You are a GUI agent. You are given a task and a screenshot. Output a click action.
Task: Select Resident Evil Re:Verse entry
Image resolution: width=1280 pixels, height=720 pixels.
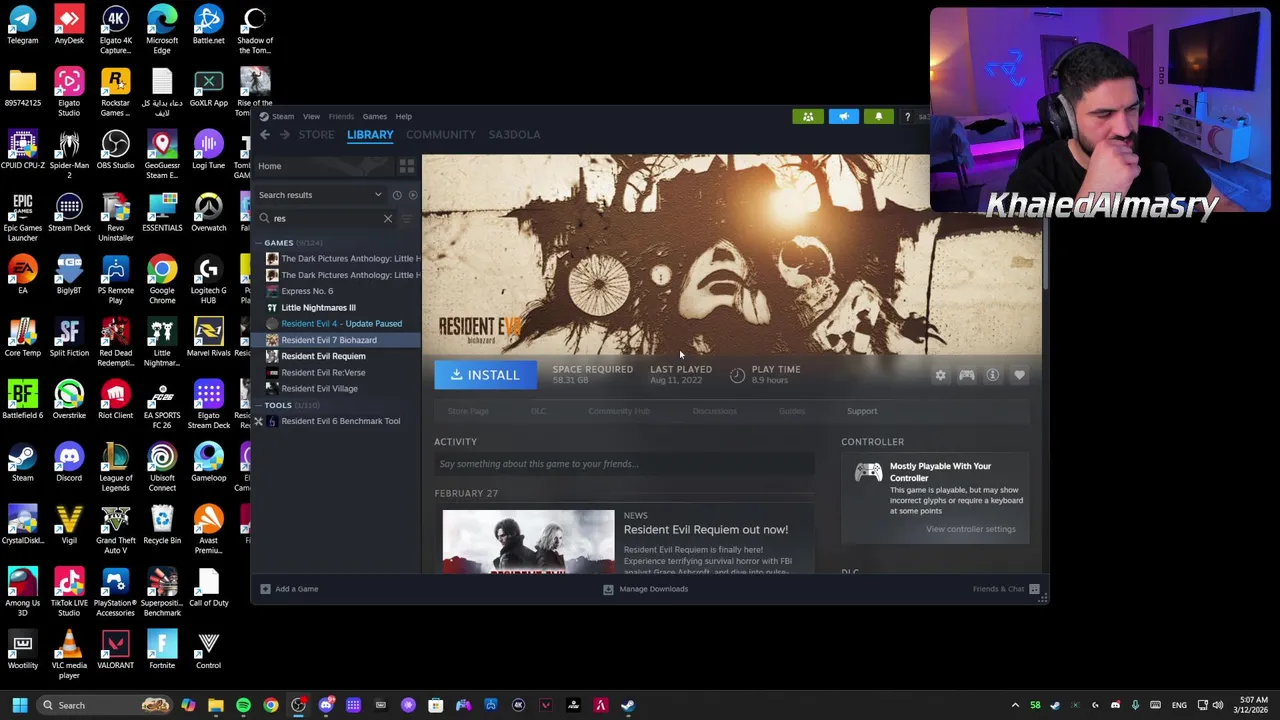coord(323,373)
